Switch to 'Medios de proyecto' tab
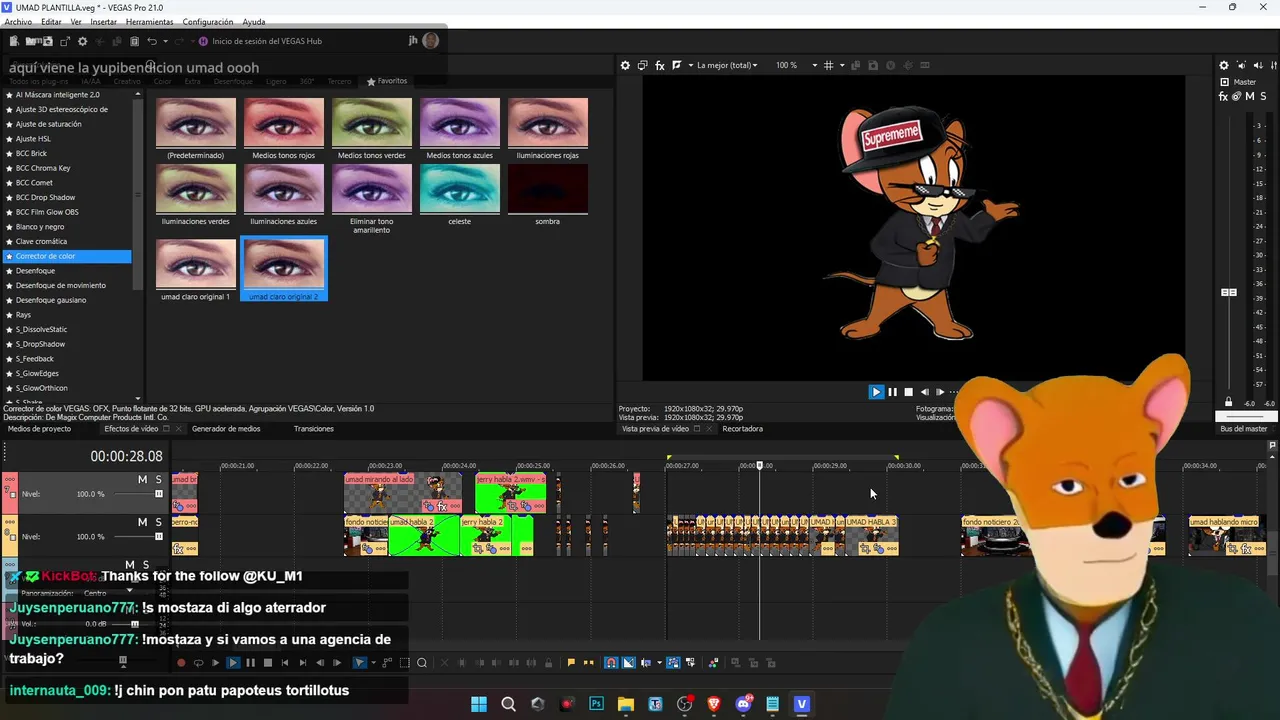This screenshot has width=1280, height=720. 39,429
